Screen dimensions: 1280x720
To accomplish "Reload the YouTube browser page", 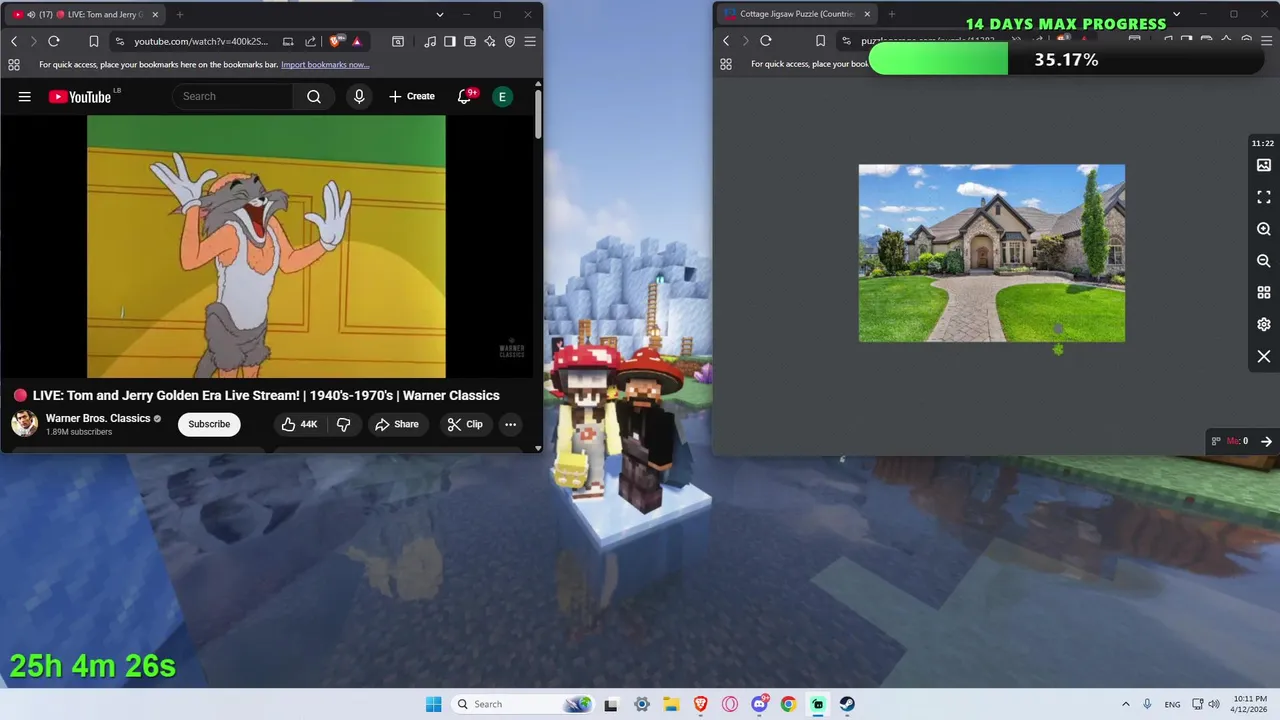I will pos(54,41).
